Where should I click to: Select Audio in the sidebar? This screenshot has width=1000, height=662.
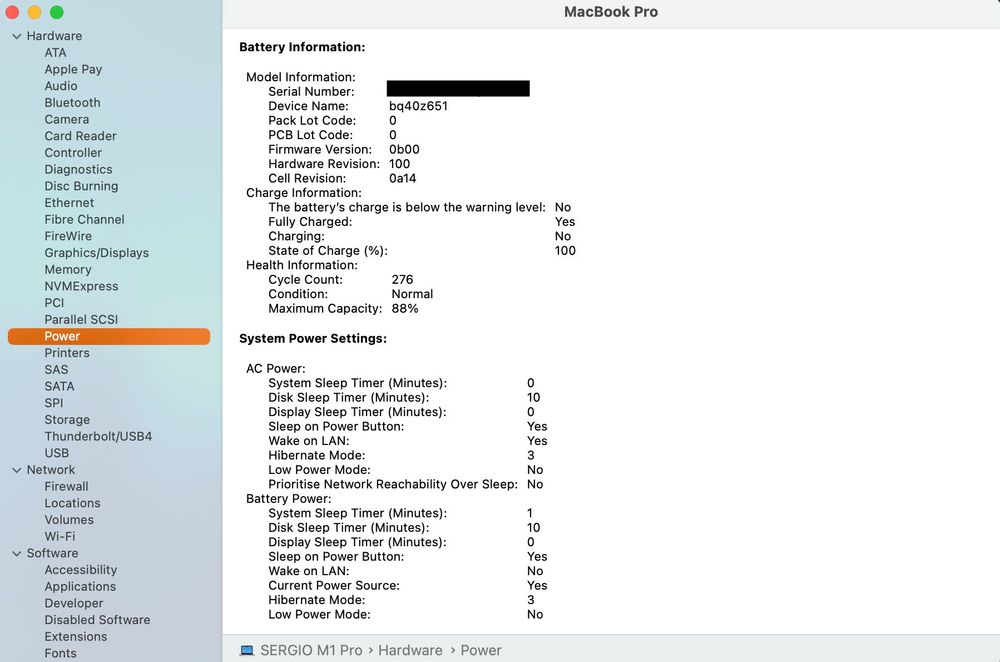click(61, 86)
